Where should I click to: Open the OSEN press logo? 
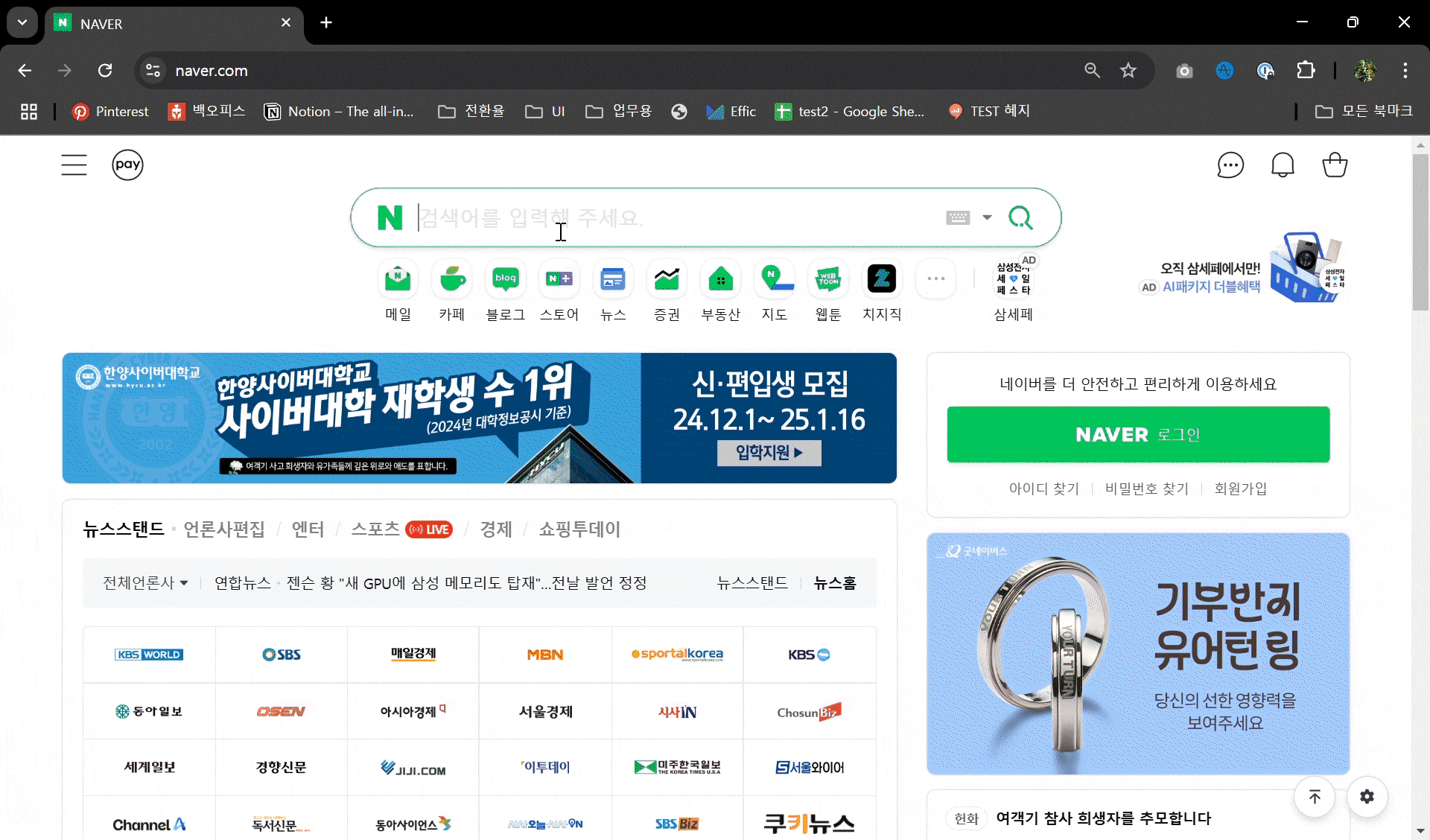[x=282, y=711]
